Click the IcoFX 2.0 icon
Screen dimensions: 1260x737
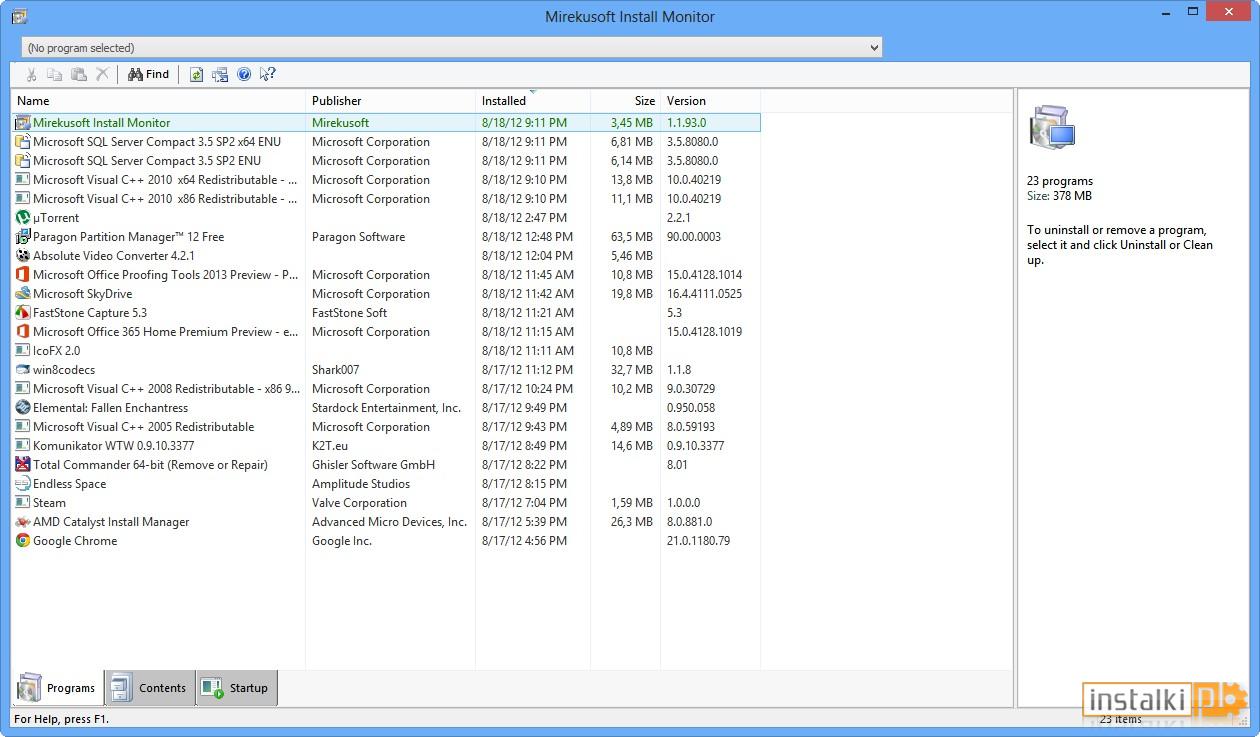23,351
